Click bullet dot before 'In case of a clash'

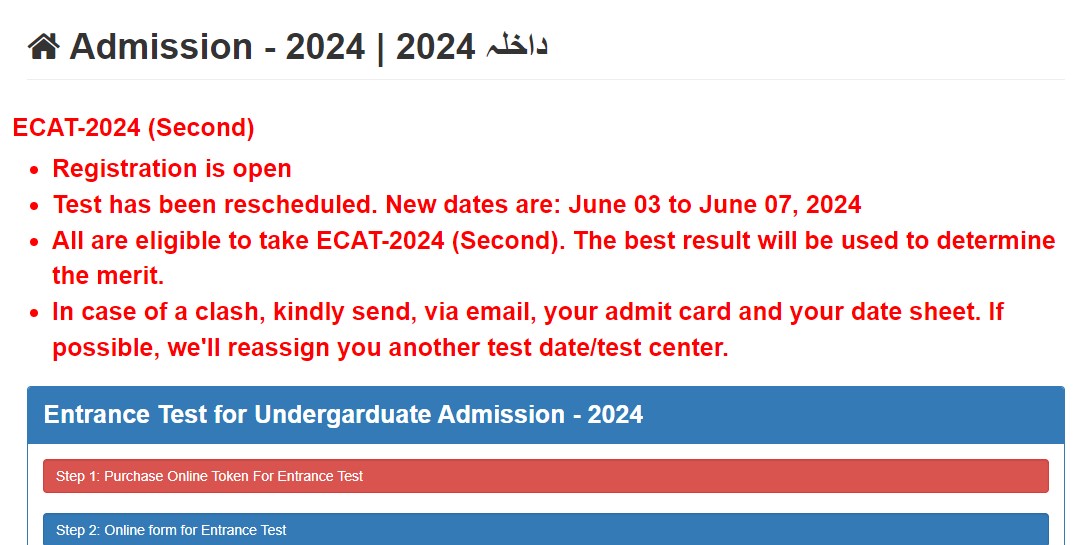point(35,313)
